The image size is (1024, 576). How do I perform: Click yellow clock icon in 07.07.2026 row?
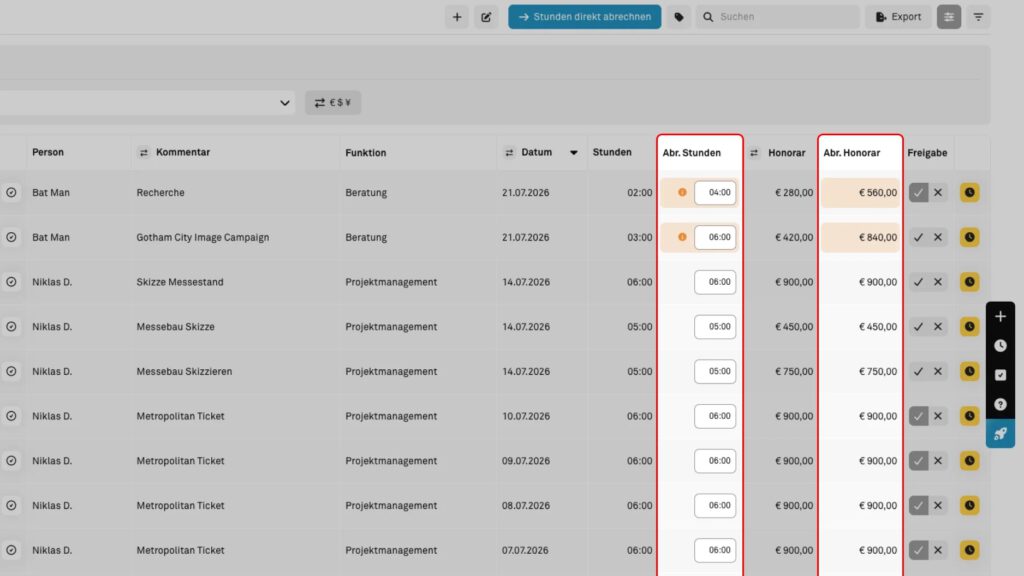point(970,551)
